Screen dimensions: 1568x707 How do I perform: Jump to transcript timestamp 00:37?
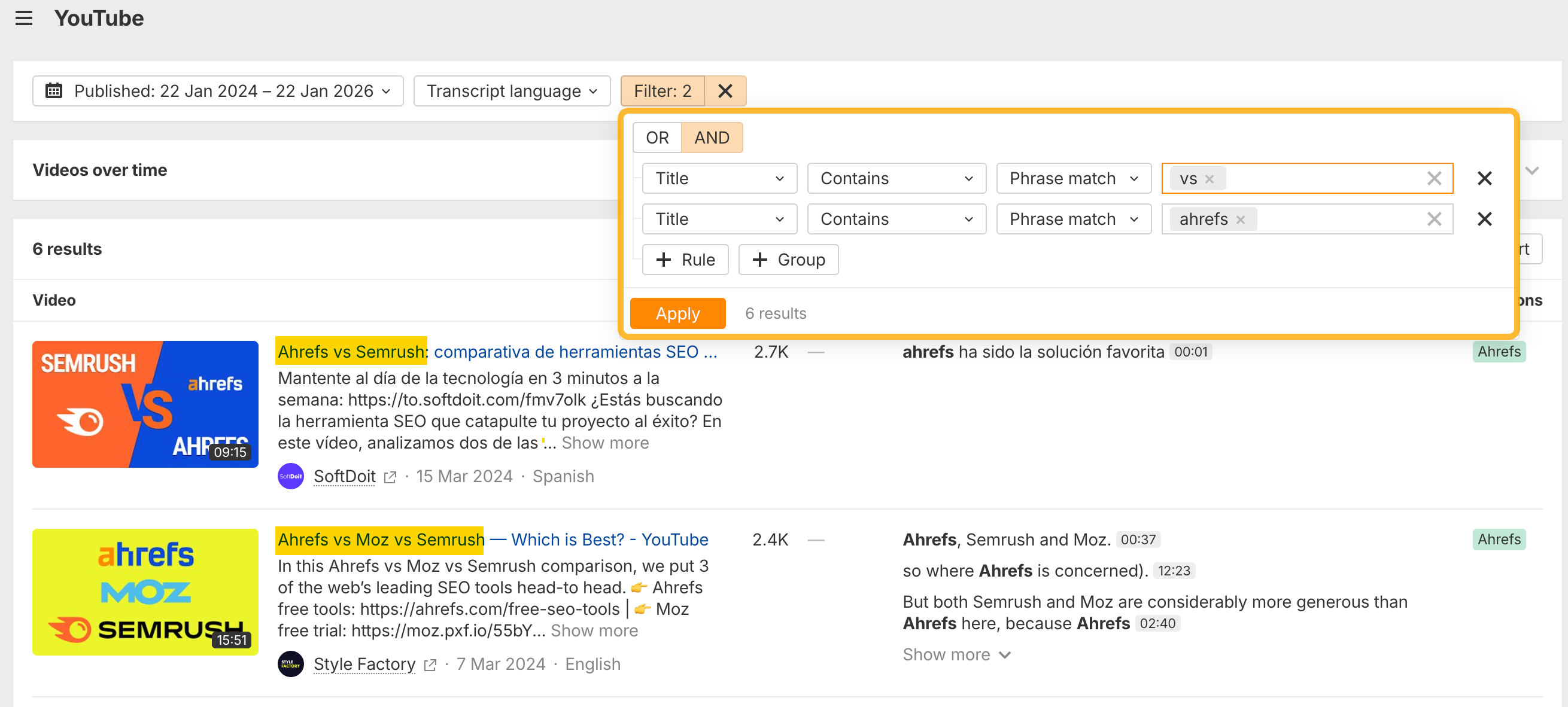[x=1138, y=540]
